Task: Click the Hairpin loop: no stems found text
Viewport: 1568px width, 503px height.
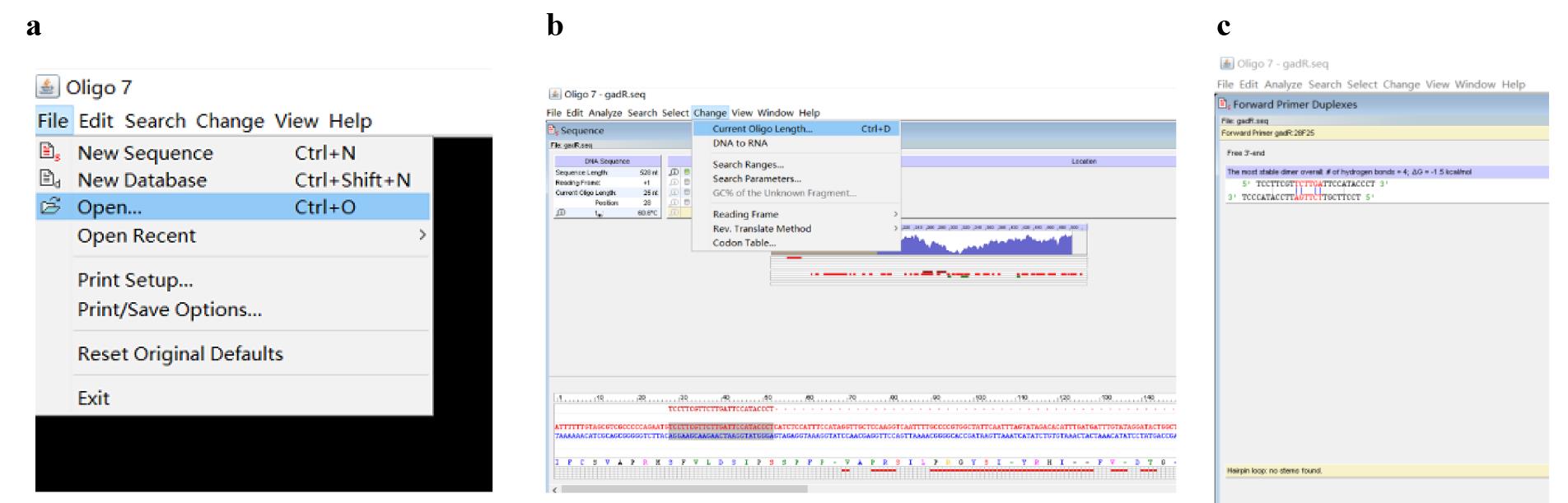Action: tap(1274, 471)
